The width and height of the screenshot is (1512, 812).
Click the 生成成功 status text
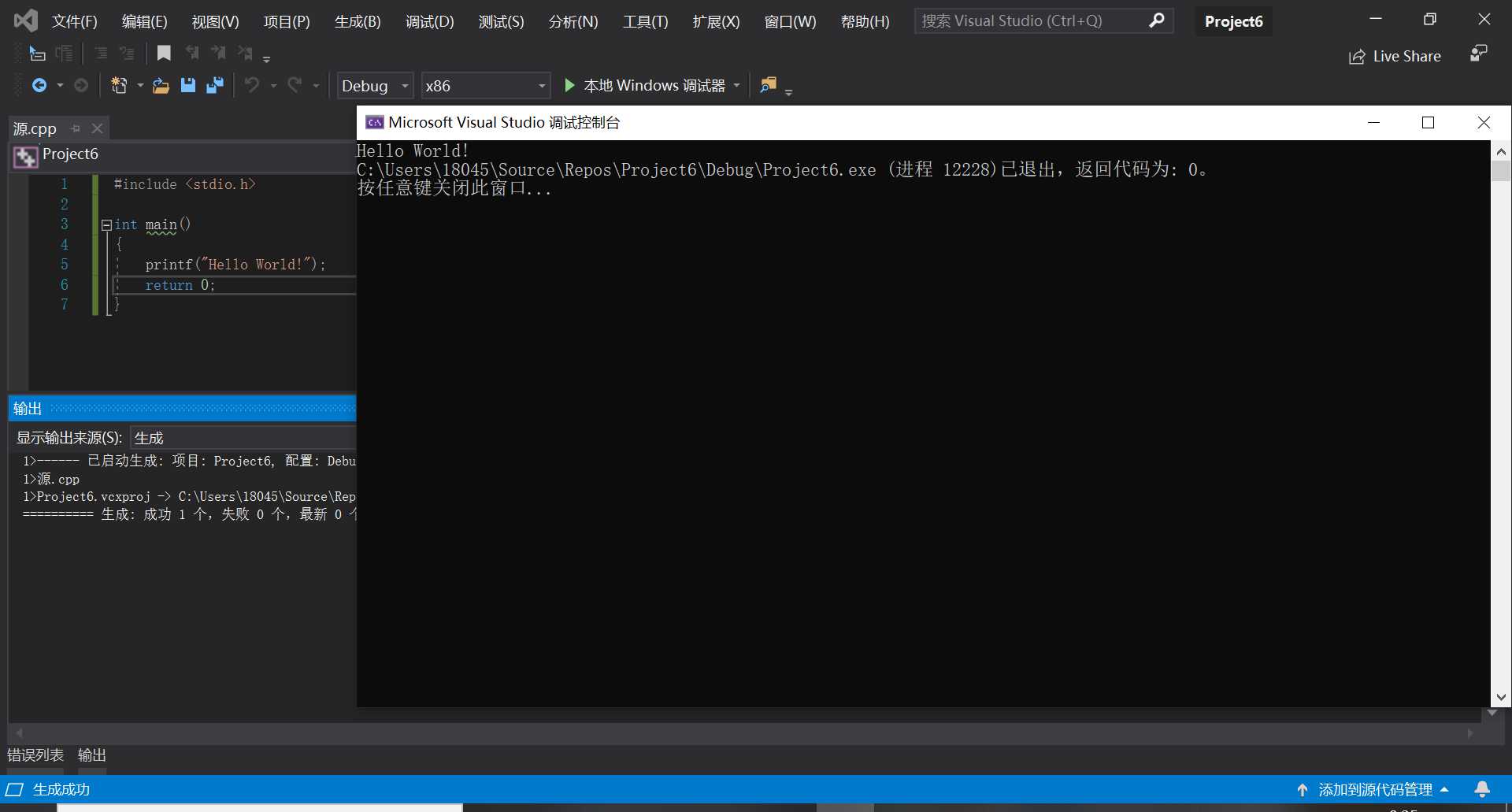point(61,789)
